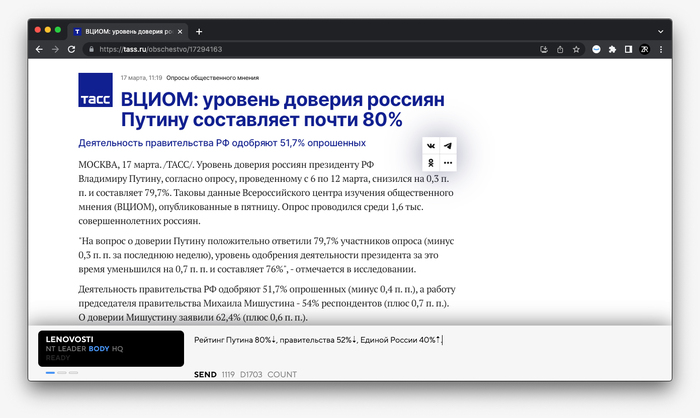Open the Chrome three-dot menu

(661, 50)
